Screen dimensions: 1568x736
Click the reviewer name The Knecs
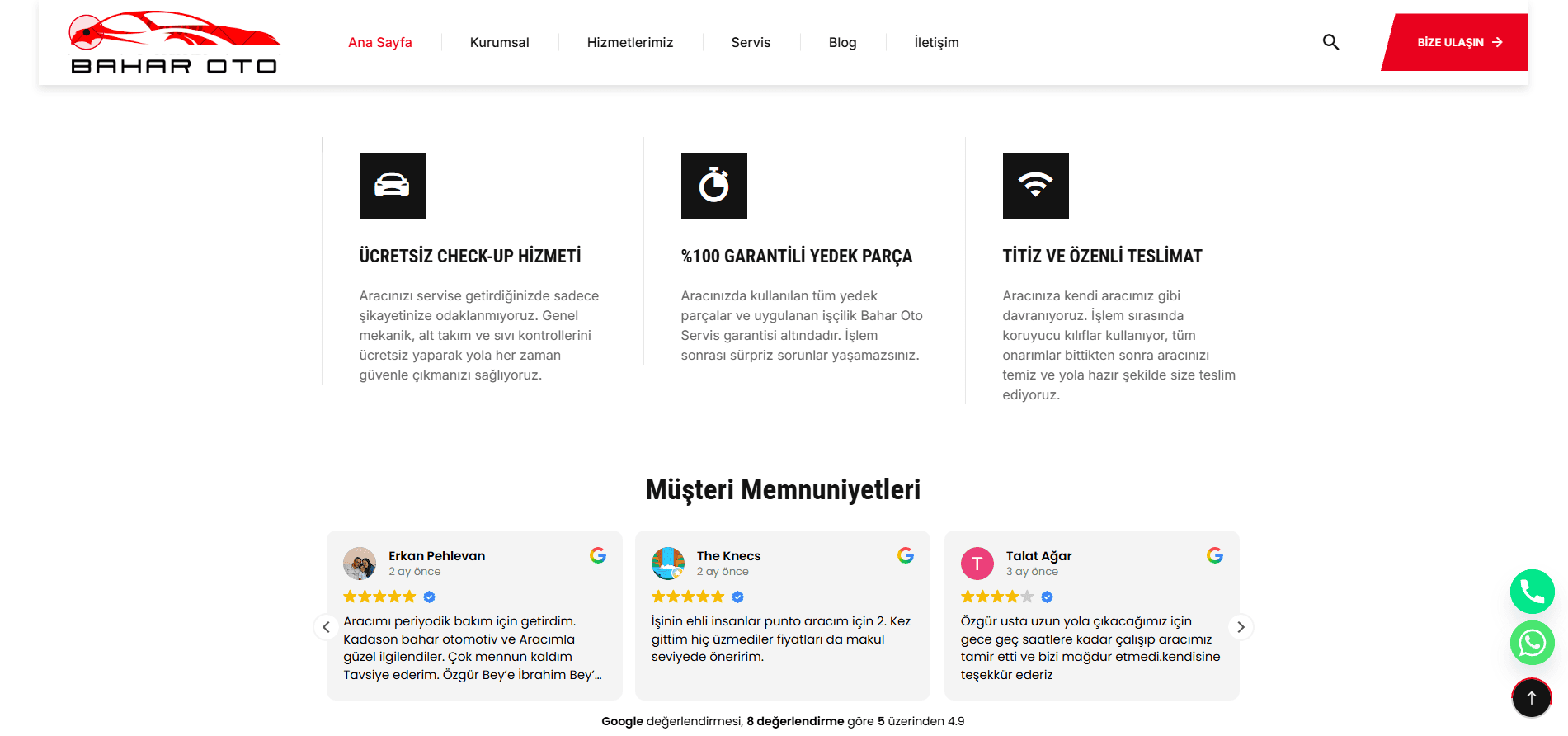[x=729, y=556]
